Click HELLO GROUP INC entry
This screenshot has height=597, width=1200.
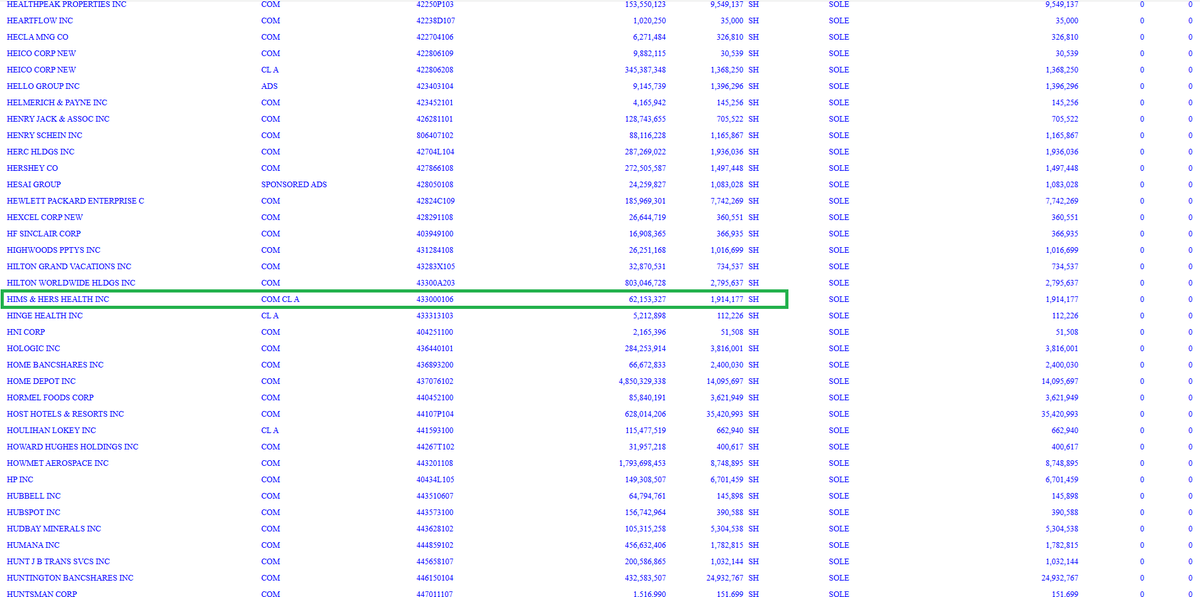(x=43, y=86)
